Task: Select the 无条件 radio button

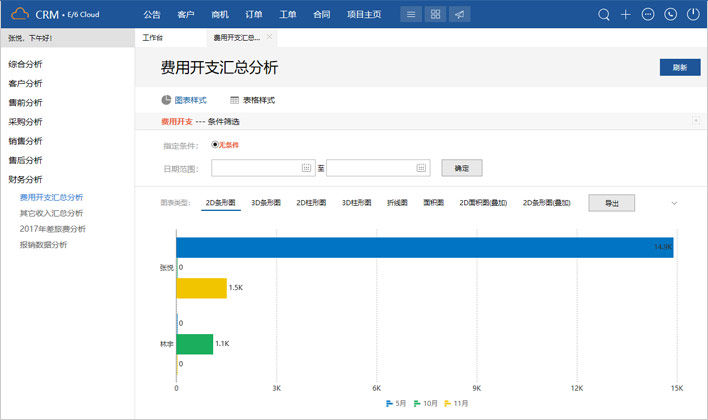Action: pos(215,145)
